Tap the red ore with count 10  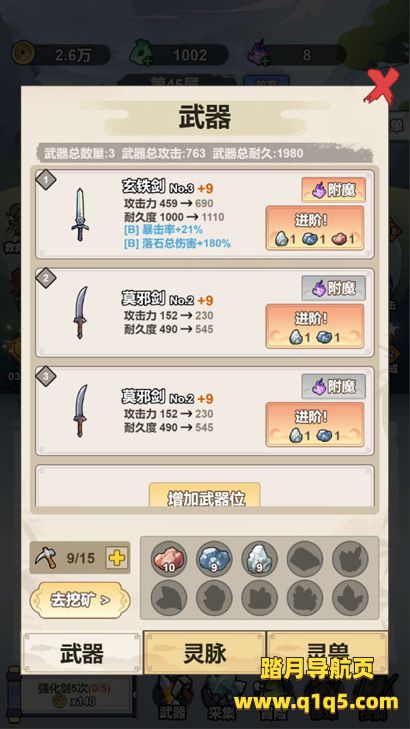(x=169, y=558)
